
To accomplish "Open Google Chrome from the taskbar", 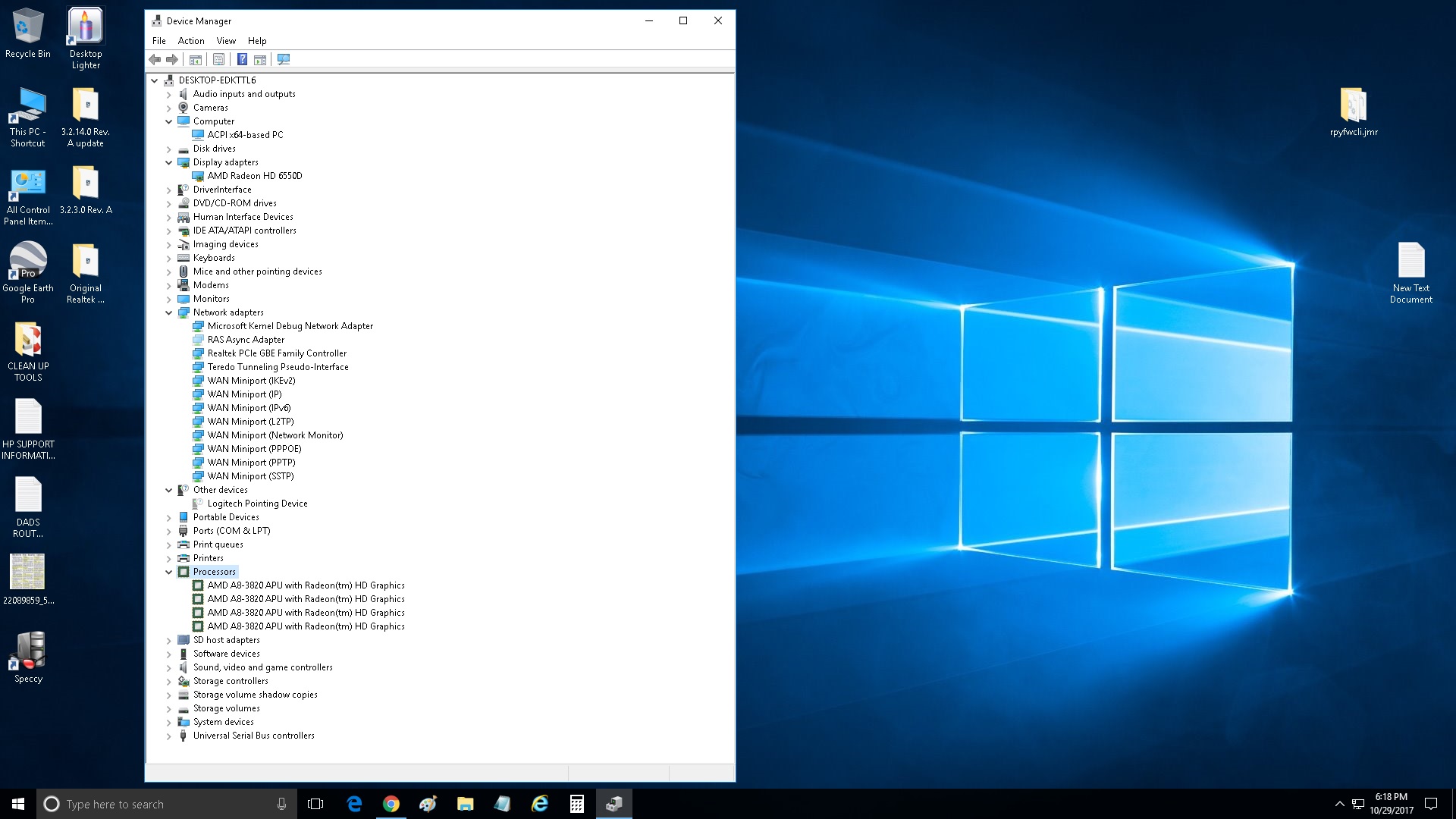I will 391,804.
